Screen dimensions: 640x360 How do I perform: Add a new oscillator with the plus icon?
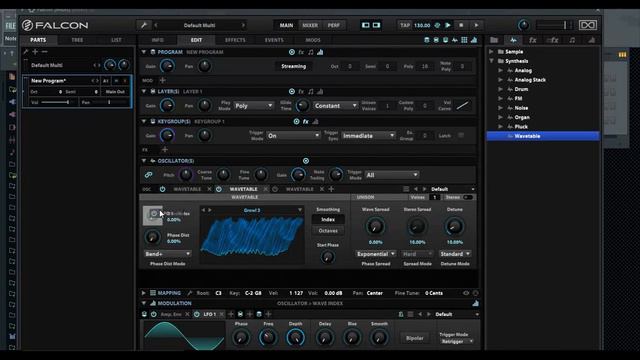pos(331,189)
